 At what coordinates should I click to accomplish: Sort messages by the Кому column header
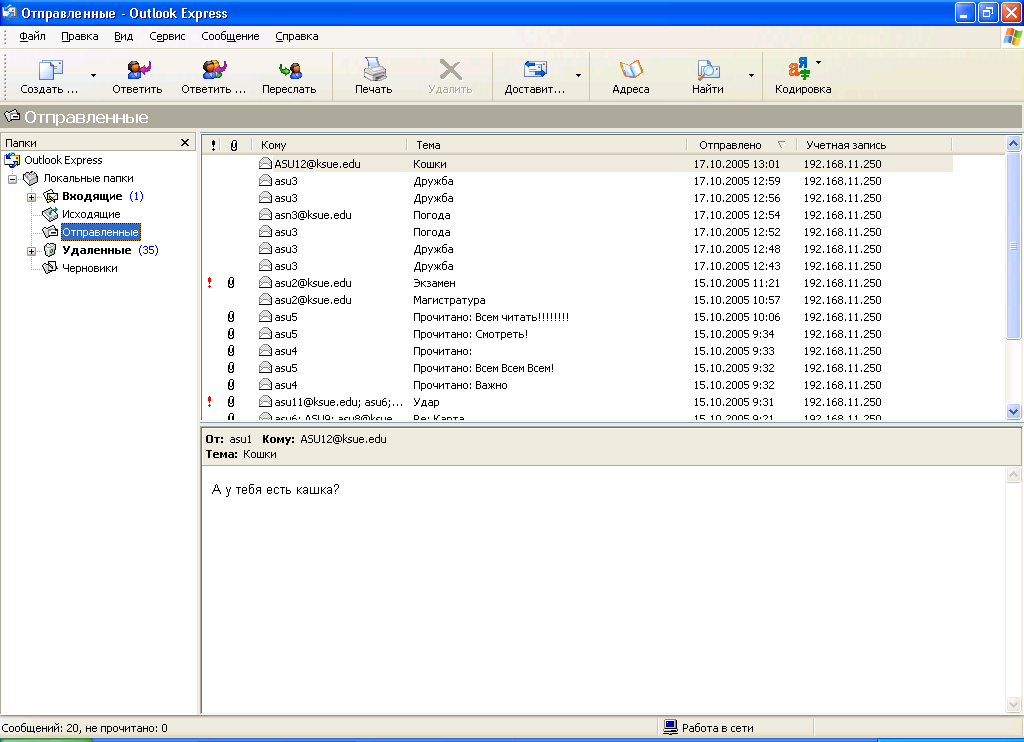(329, 145)
